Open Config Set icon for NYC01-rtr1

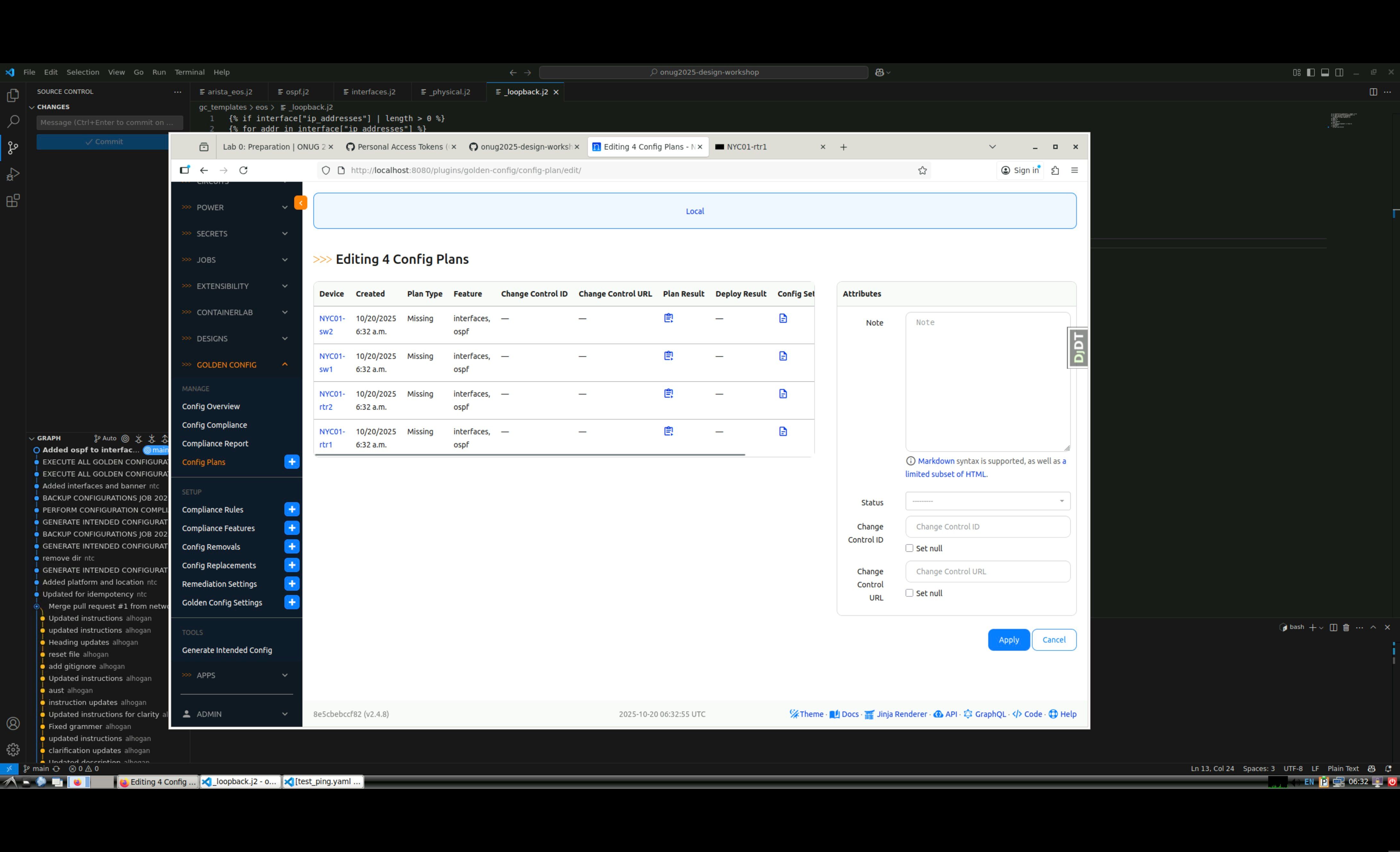coord(782,431)
